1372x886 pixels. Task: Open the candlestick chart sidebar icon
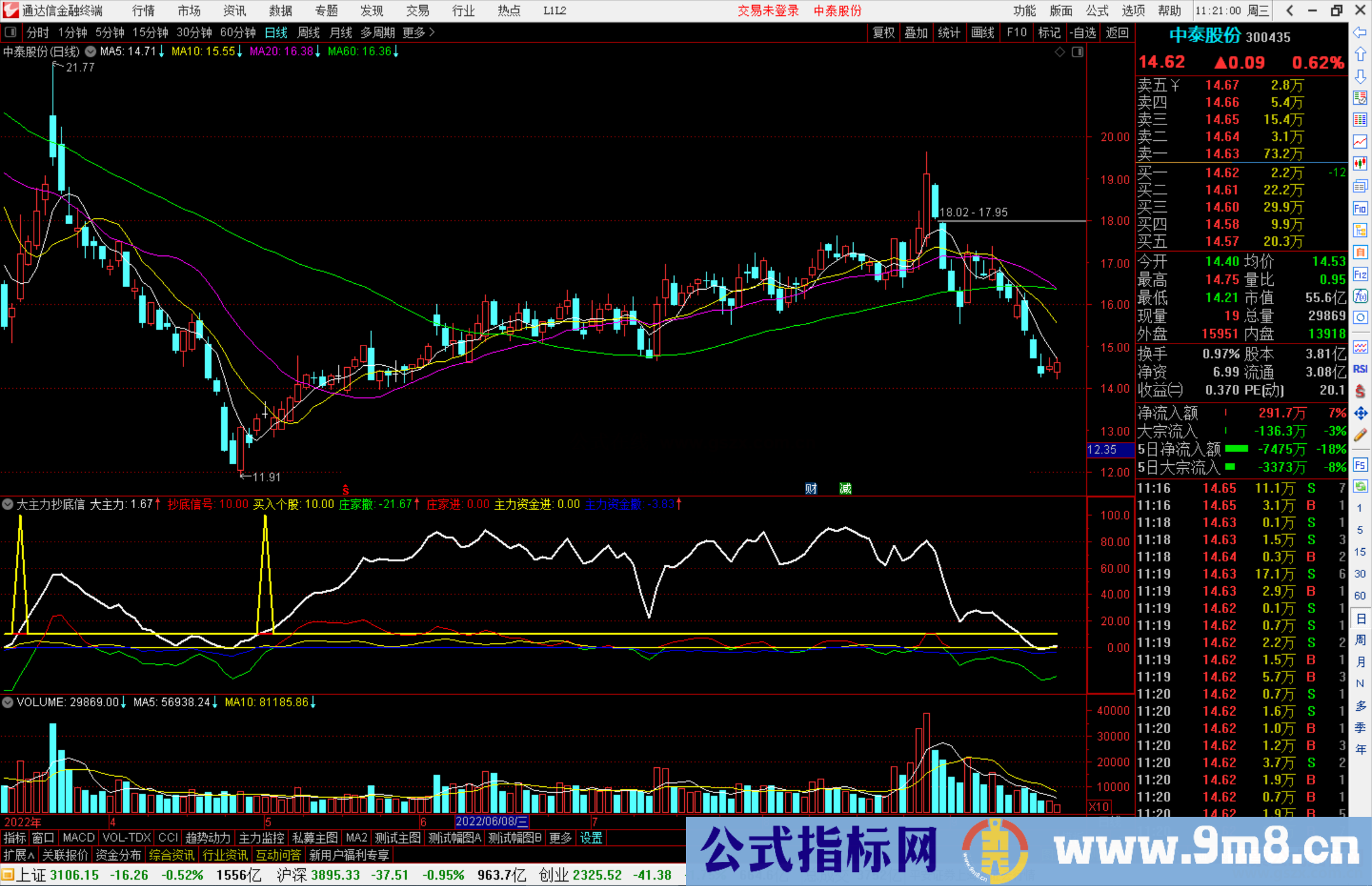1360,164
